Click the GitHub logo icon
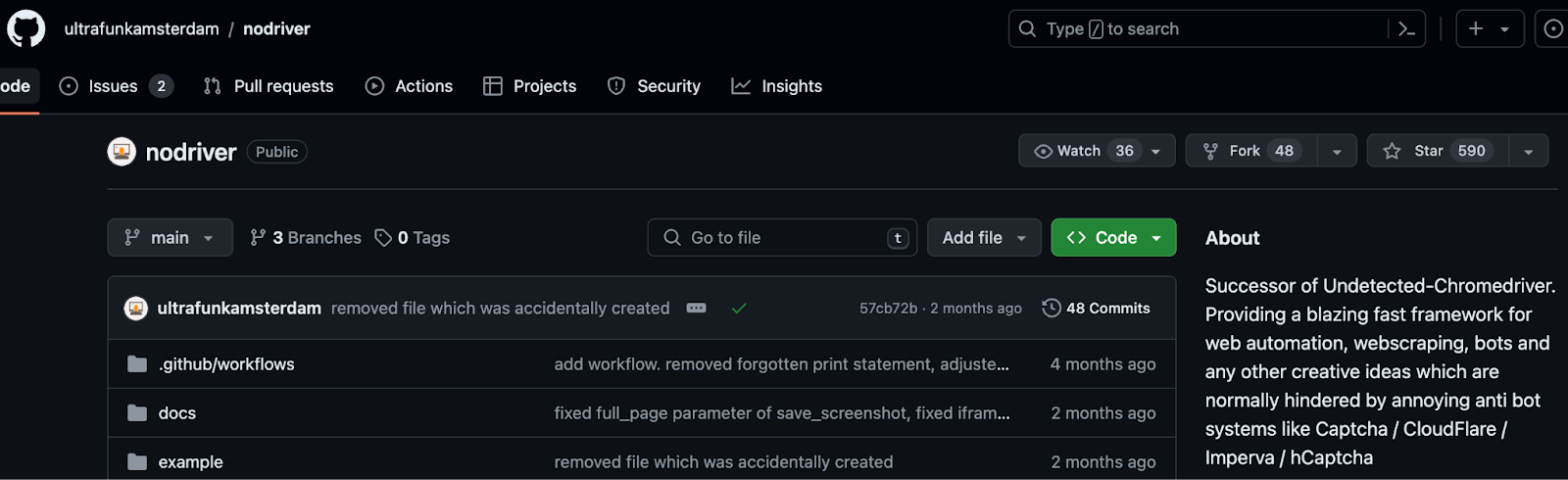 (x=26, y=29)
